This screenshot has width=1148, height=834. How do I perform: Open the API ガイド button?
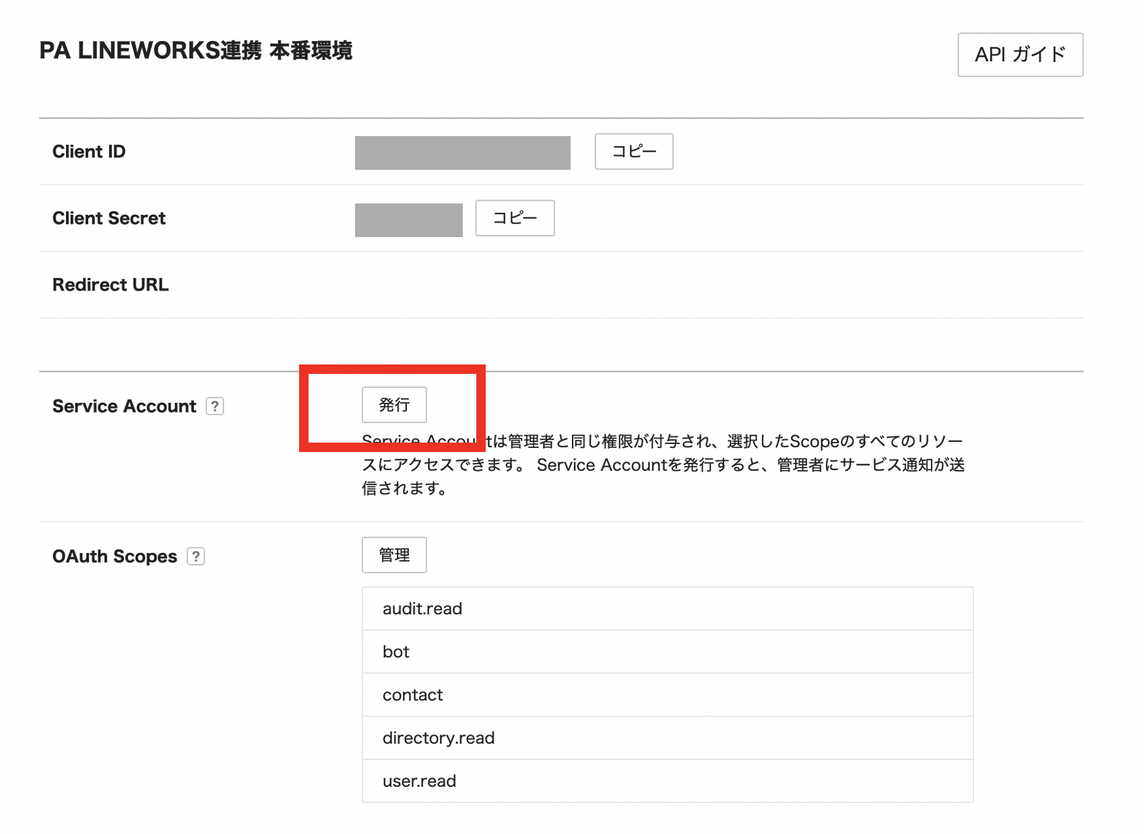click(x=1020, y=54)
